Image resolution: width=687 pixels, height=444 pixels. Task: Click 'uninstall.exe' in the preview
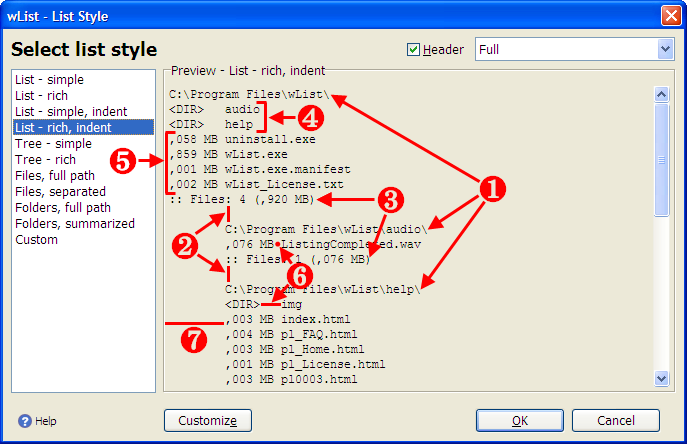(270, 139)
